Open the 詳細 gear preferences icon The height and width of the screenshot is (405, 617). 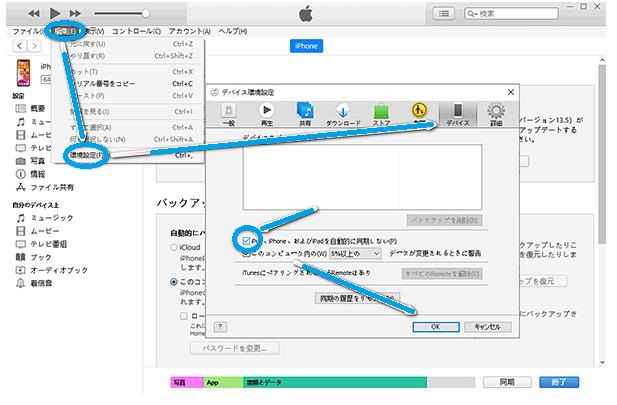pyautogui.click(x=495, y=114)
